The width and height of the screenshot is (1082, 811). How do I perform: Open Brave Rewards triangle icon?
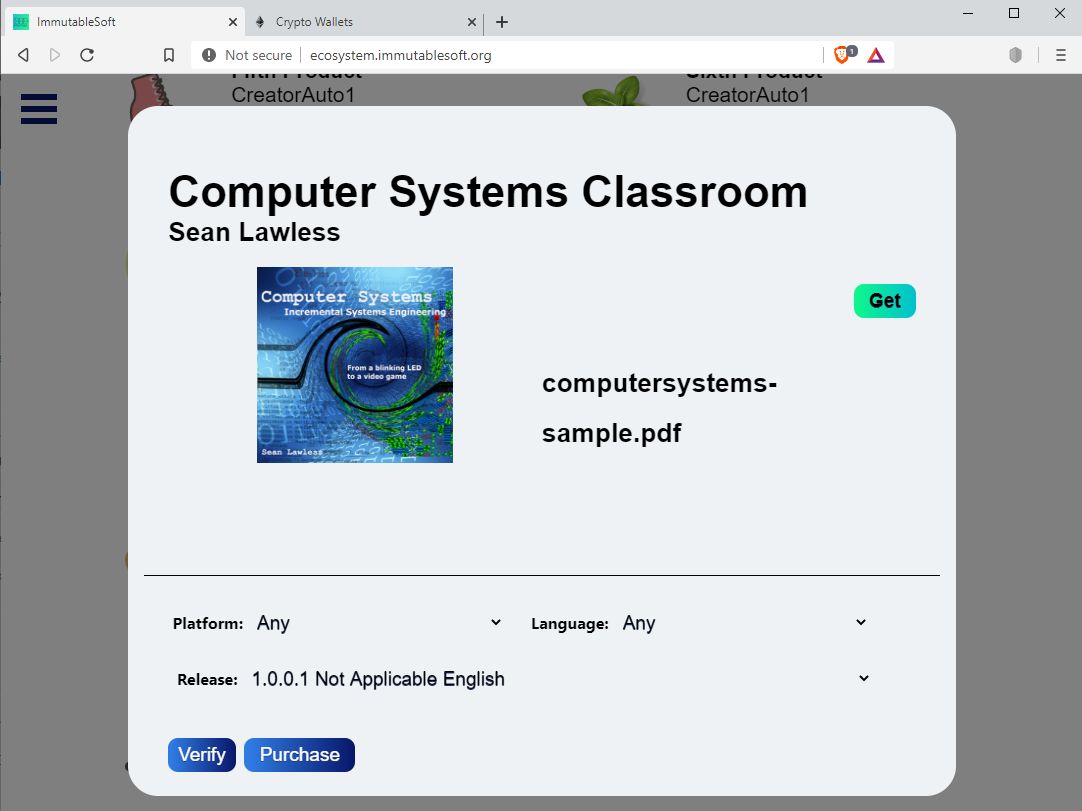[x=876, y=55]
